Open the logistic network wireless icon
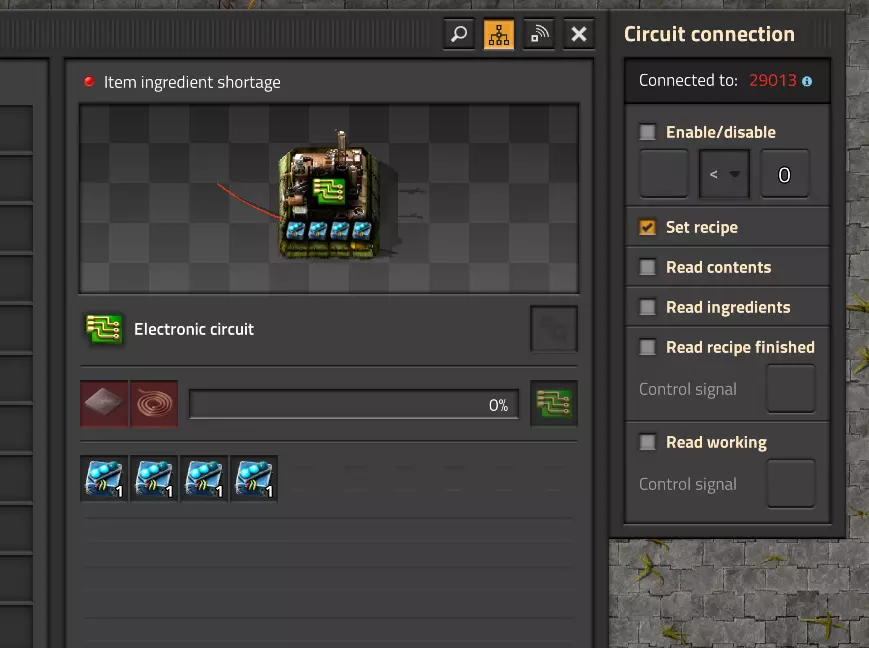 point(539,34)
